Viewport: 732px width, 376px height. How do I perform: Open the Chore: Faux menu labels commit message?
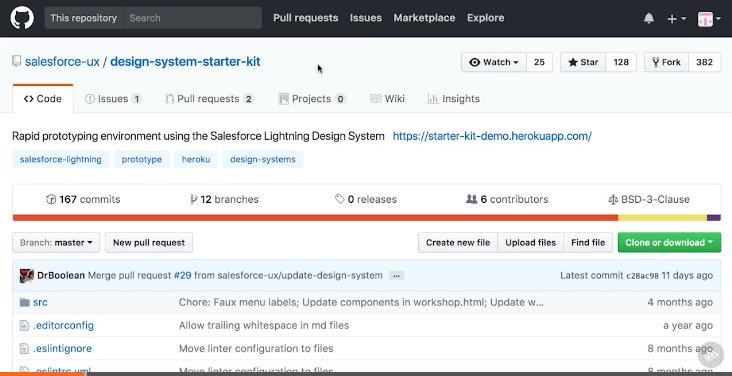pyautogui.click(x=361, y=302)
